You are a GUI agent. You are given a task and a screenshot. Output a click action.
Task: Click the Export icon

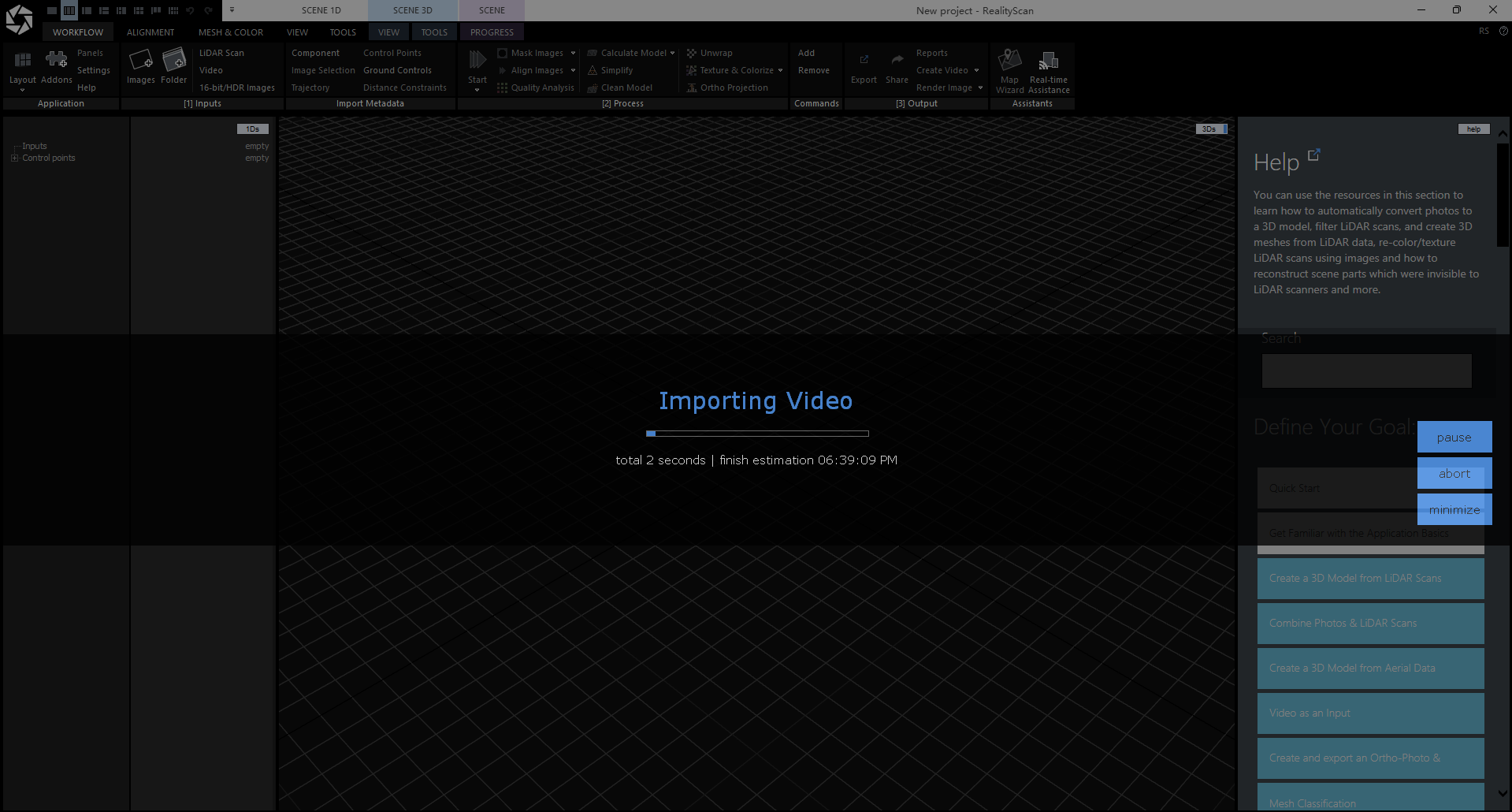coord(864,60)
